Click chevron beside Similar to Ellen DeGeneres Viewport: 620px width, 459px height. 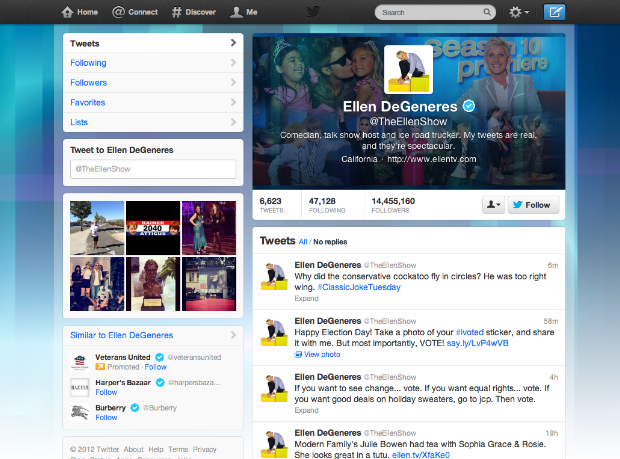coord(233,335)
